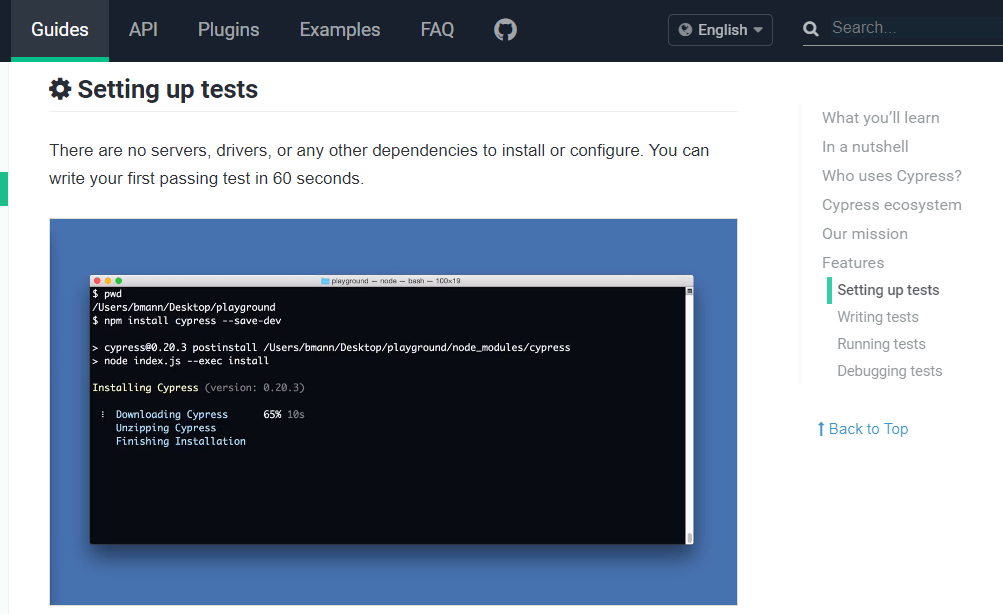Click the terminal installation screenshot
This screenshot has width=1003, height=614.
[393, 411]
